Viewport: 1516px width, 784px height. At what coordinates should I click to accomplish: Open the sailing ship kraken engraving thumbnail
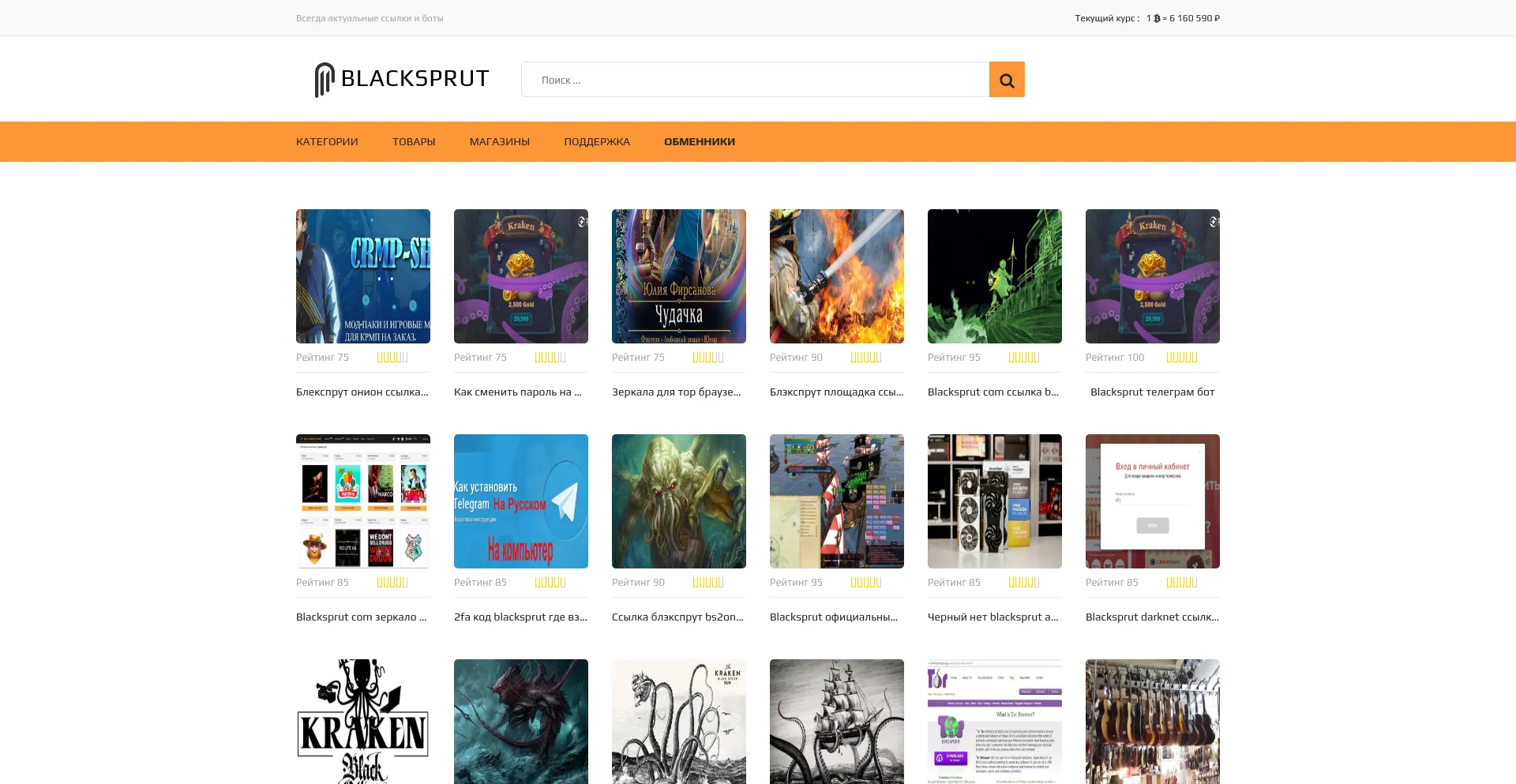pyautogui.click(x=837, y=722)
